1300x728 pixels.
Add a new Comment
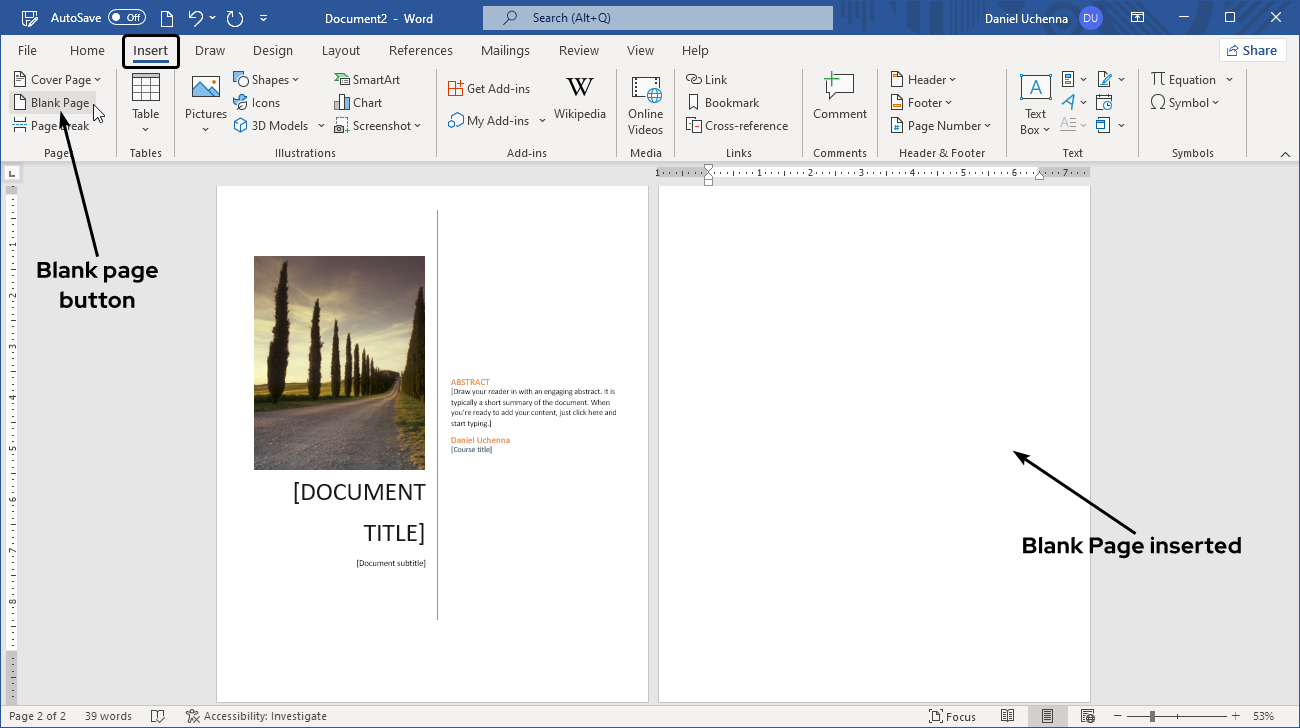(839, 100)
